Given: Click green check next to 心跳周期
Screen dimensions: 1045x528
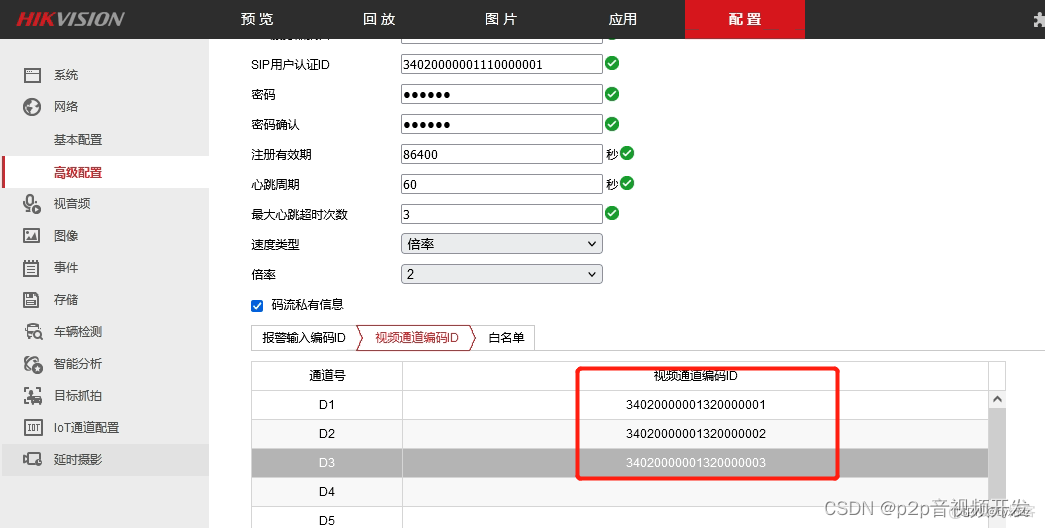Looking at the screenshot, I should (626, 183).
